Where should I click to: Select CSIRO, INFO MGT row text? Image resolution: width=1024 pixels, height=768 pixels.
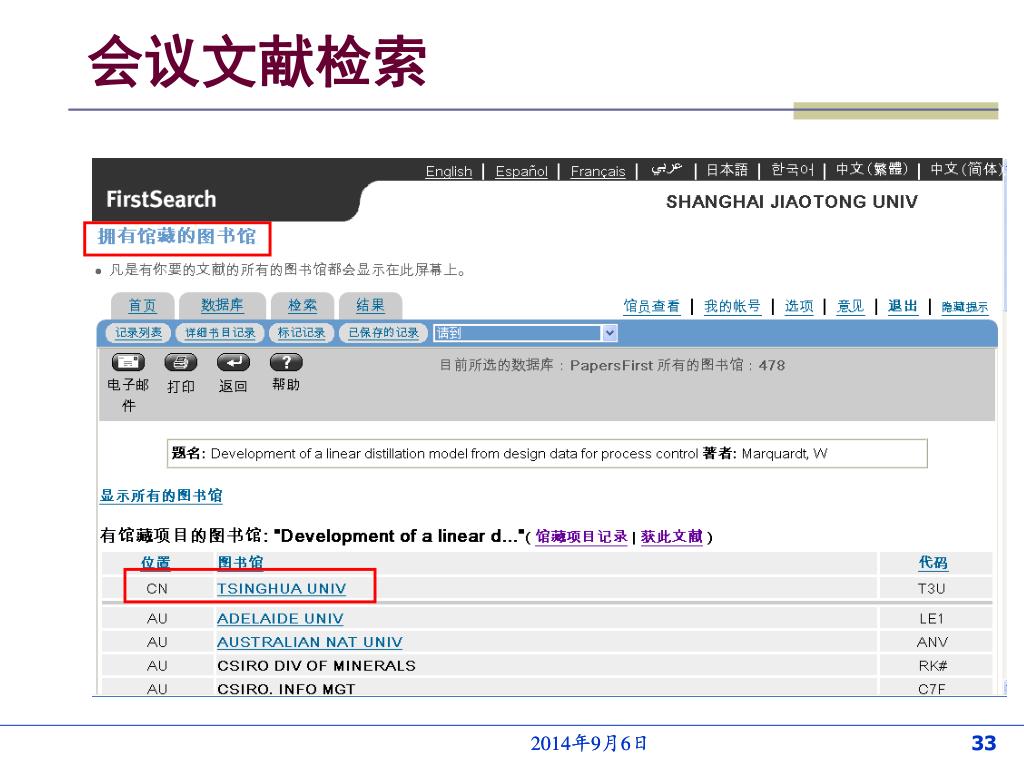[x=286, y=689]
